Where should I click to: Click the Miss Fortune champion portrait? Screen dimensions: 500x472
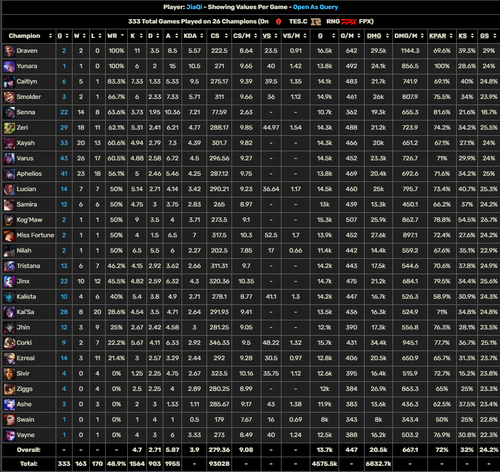(x=9, y=235)
